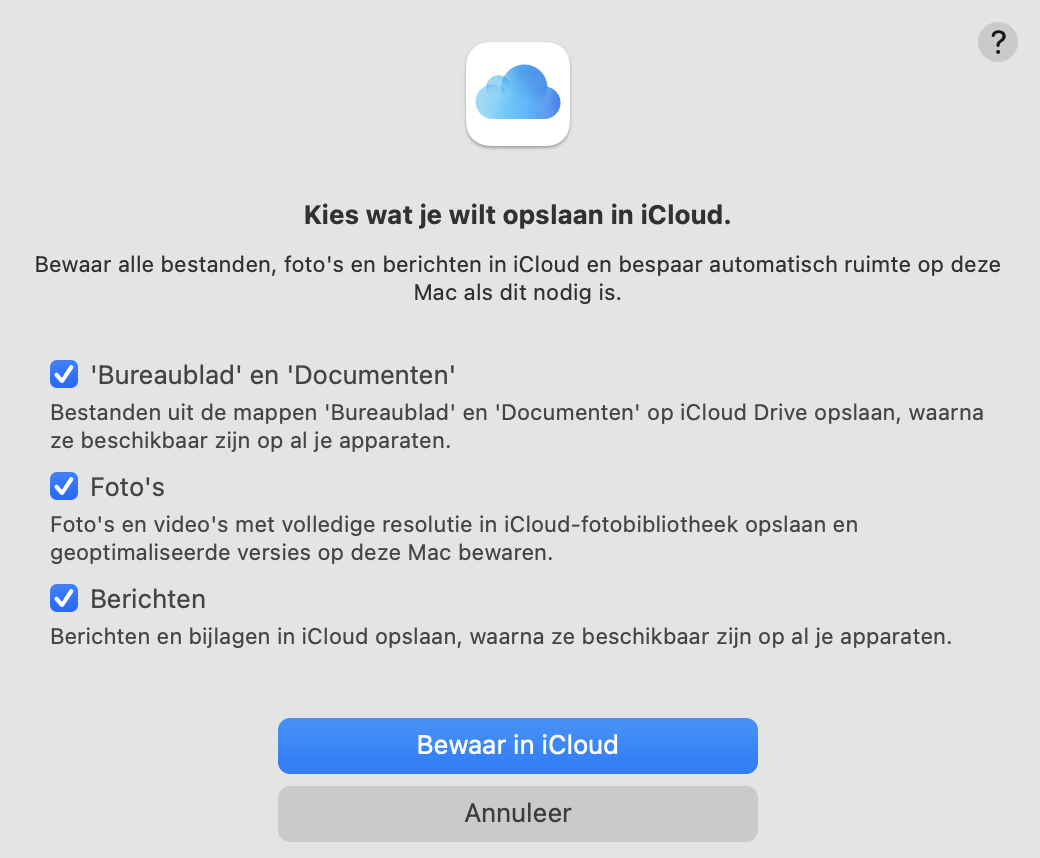
Task: Disable the Foto's checkbox
Action: (x=64, y=487)
